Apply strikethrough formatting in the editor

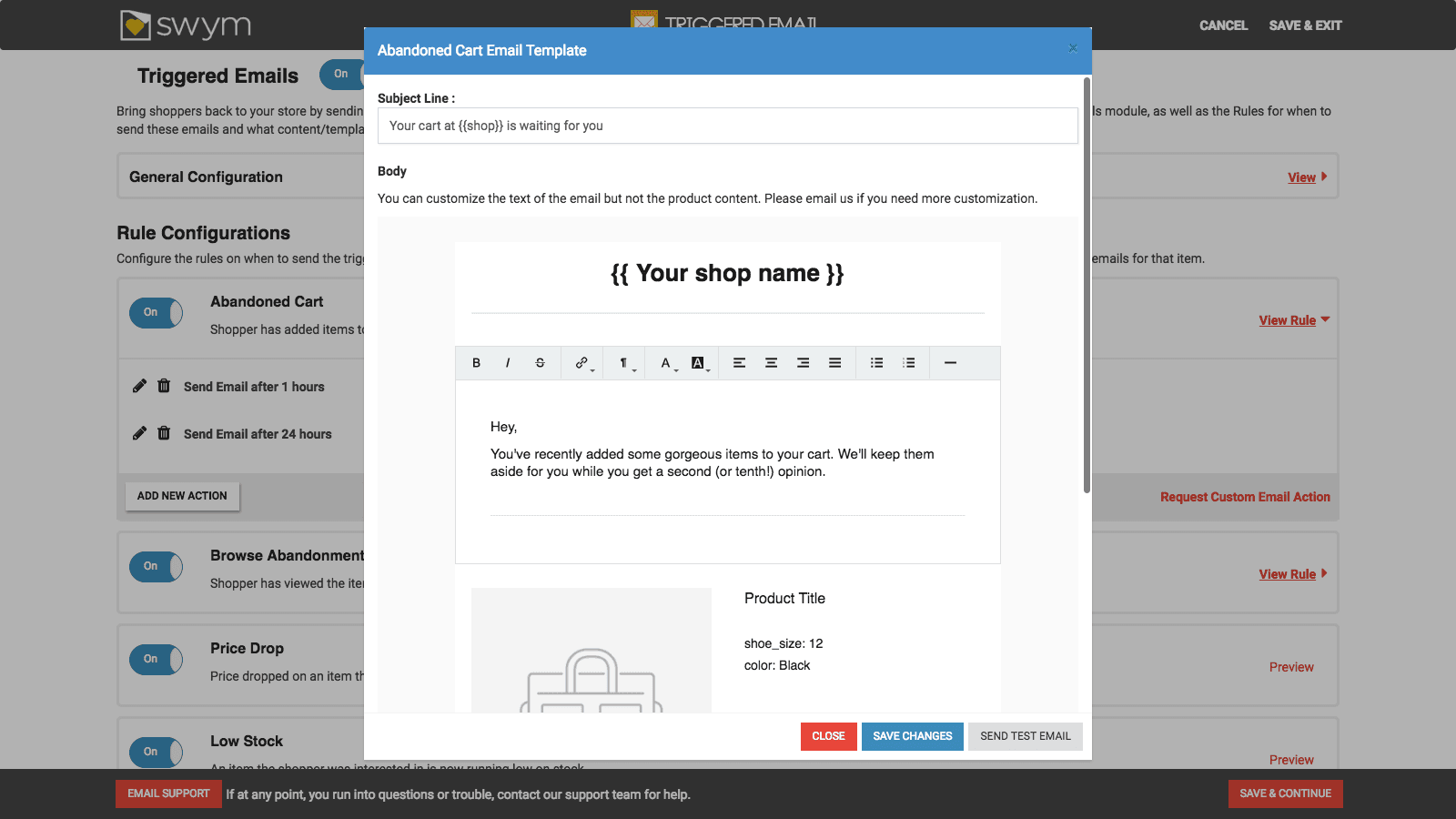(540, 362)
